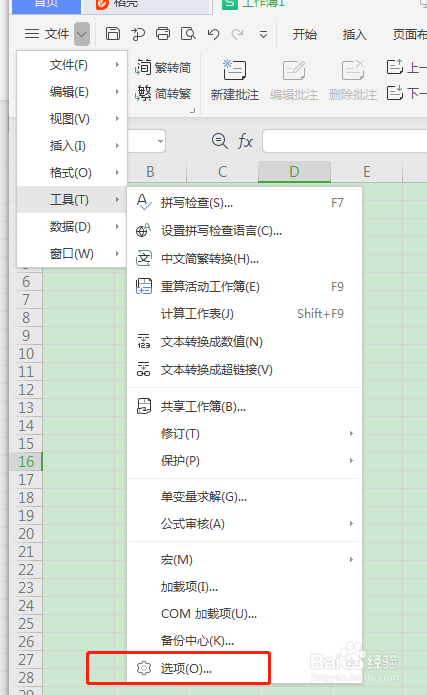427x695 pixels.
Task: Toggle the dropdown arrow beside 文件
Action: click(x=82, y=34)
